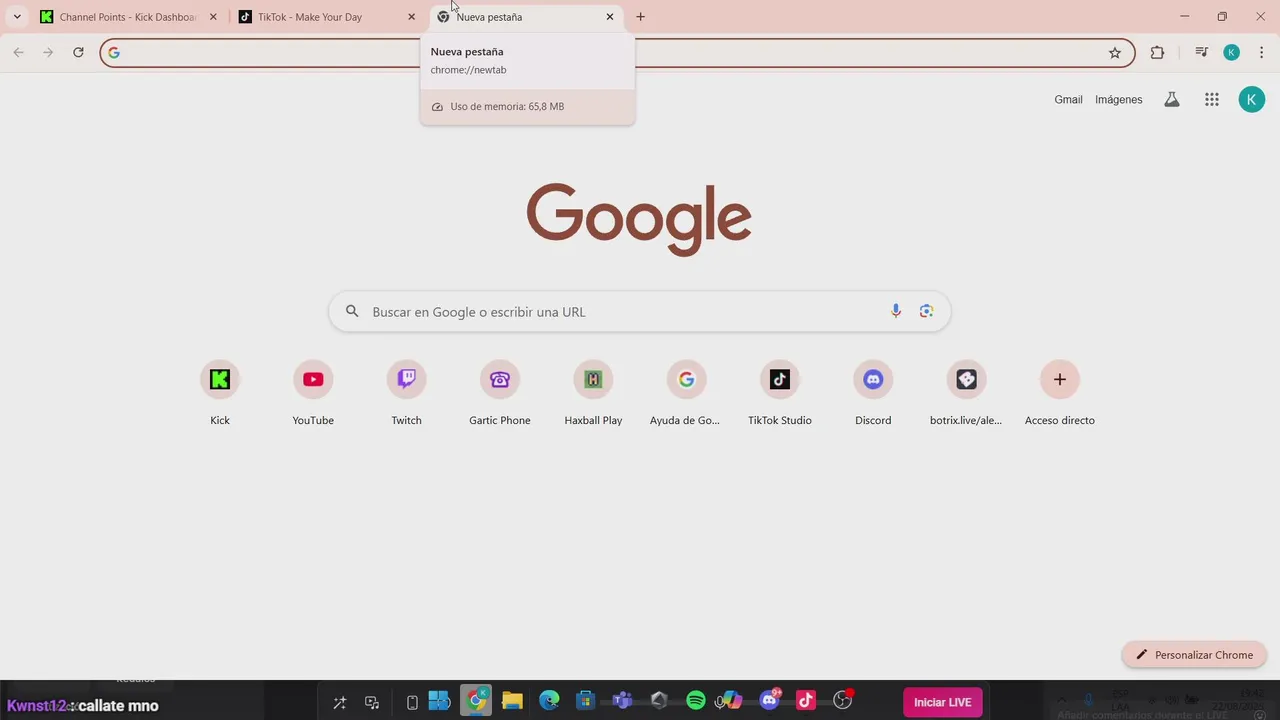
Task: Open the Extensions puzzle icon
Action: [1157, 53]
